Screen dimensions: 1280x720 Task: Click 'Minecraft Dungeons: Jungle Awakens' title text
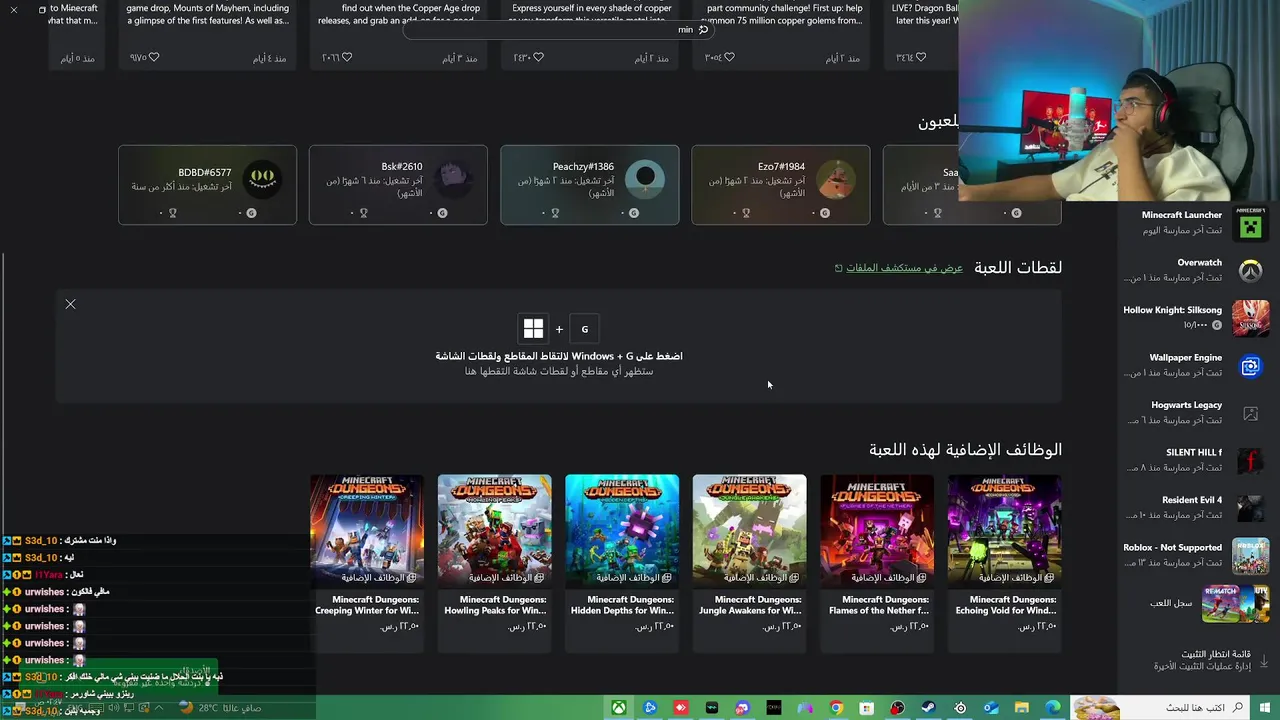[750, 605]
